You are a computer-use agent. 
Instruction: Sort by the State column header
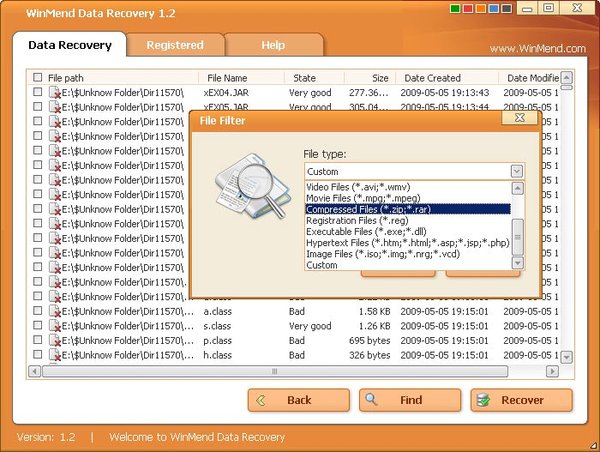click(x=315, y=78)
